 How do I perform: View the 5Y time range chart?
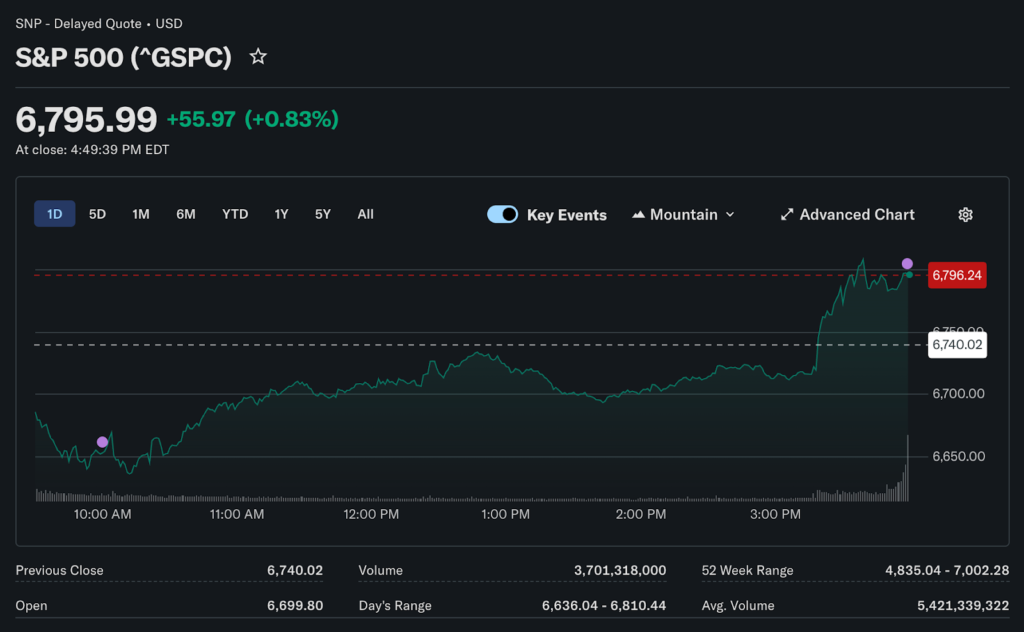(x=322, y=214)
